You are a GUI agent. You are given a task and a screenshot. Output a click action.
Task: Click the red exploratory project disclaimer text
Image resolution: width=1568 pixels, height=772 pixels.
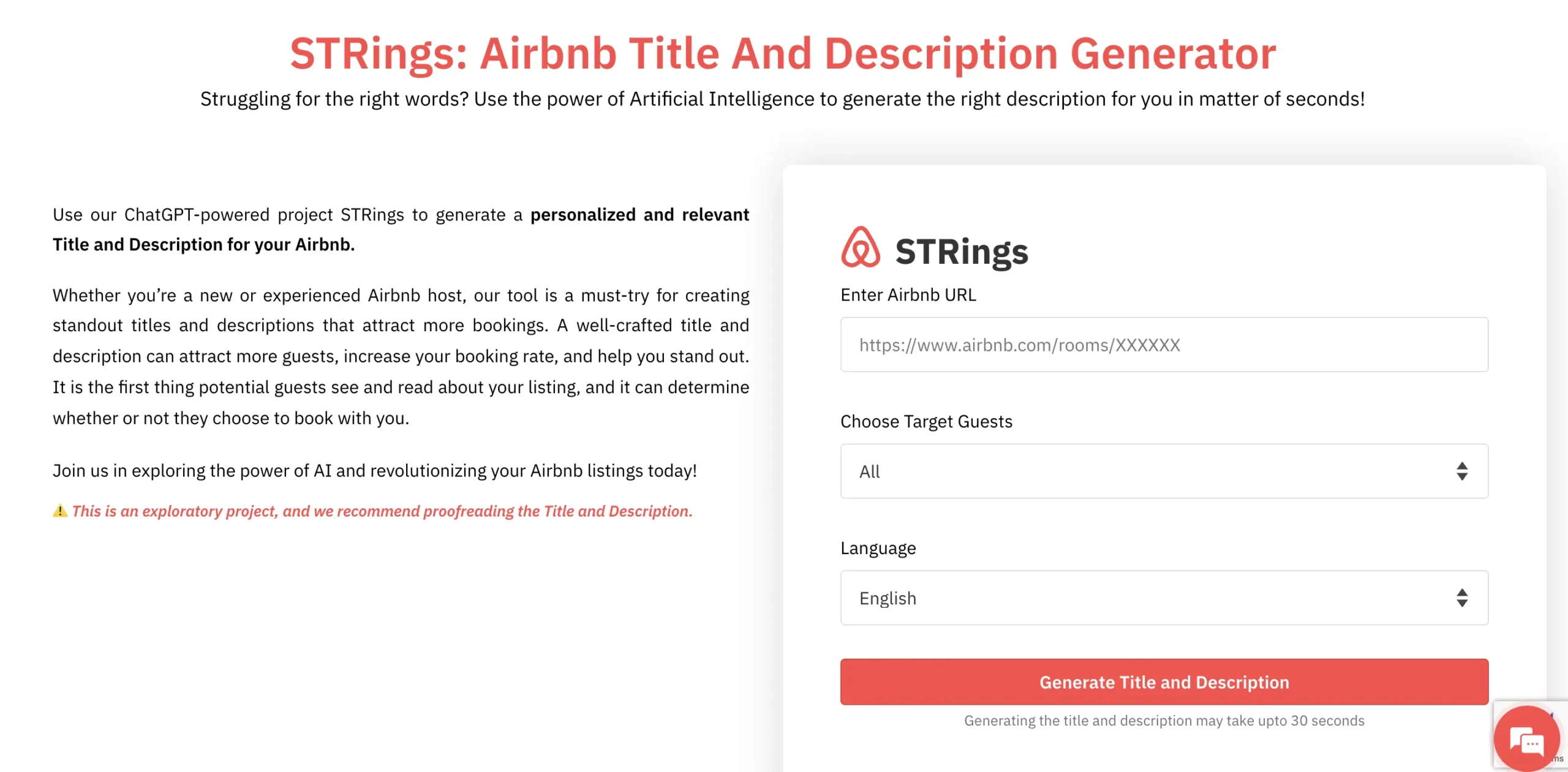click(x=382, y=511)
